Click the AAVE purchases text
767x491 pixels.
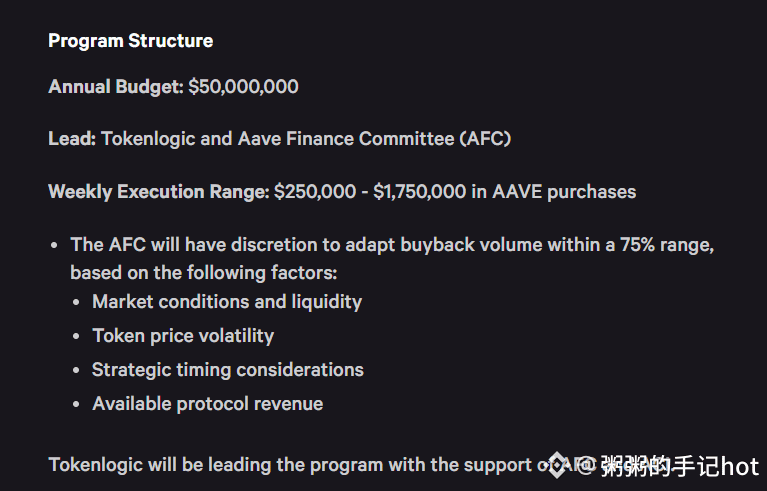(564, 192)
